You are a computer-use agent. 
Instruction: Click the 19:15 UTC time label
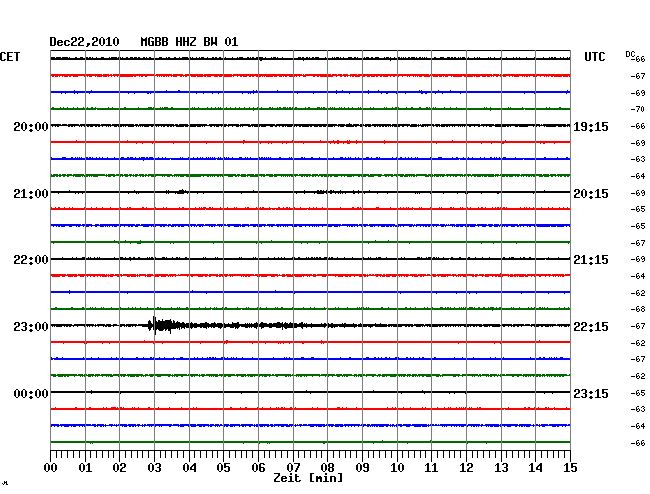pyautogui.click(x=591, y=126)
